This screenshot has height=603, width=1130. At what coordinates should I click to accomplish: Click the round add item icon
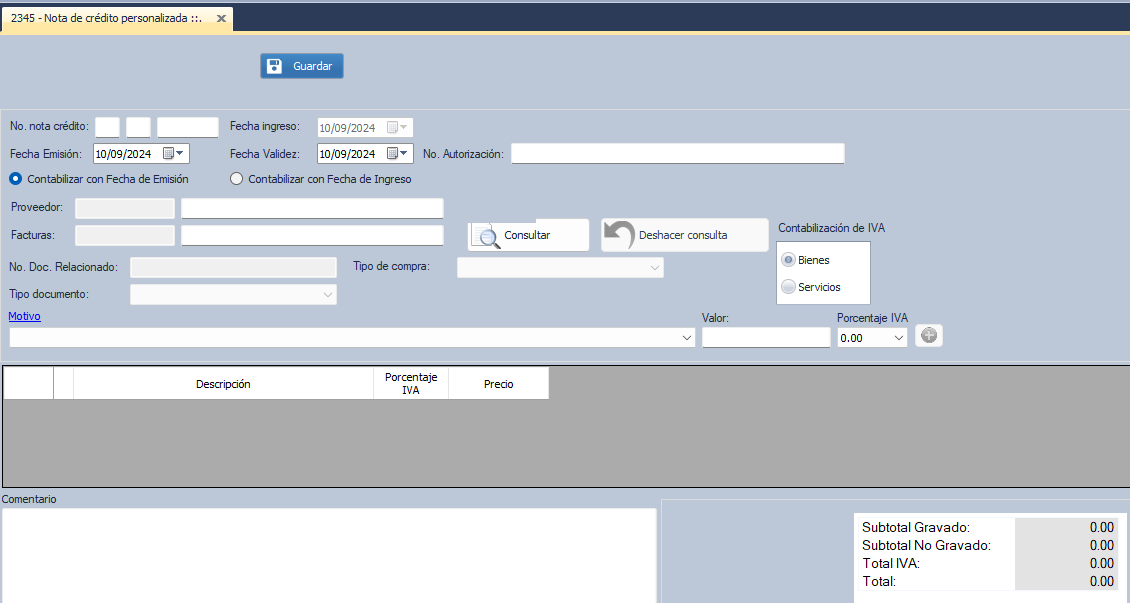(x=929, y=336)
